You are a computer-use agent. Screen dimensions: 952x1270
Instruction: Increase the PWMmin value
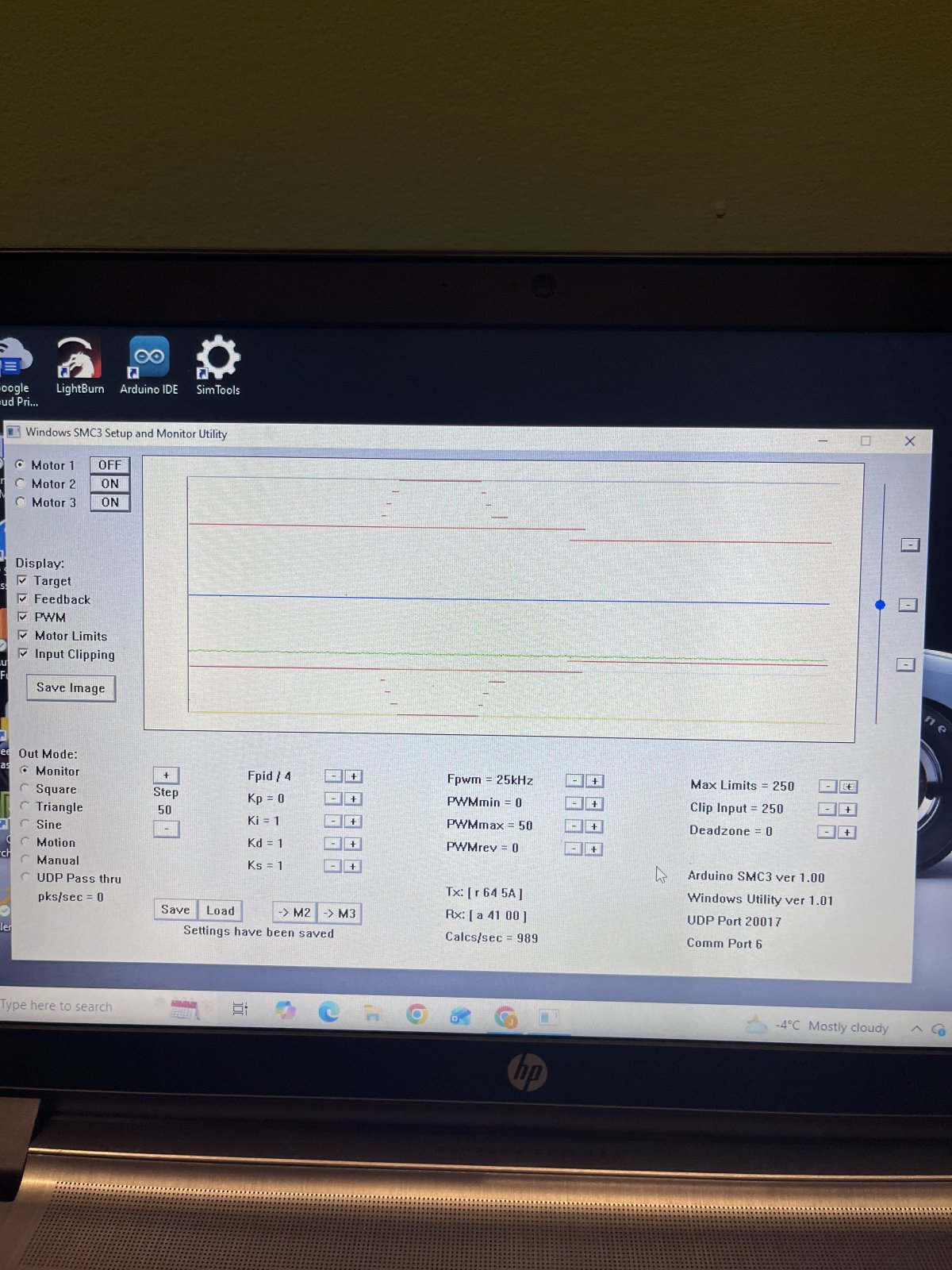pyautogui.click(x=594, y=803)
